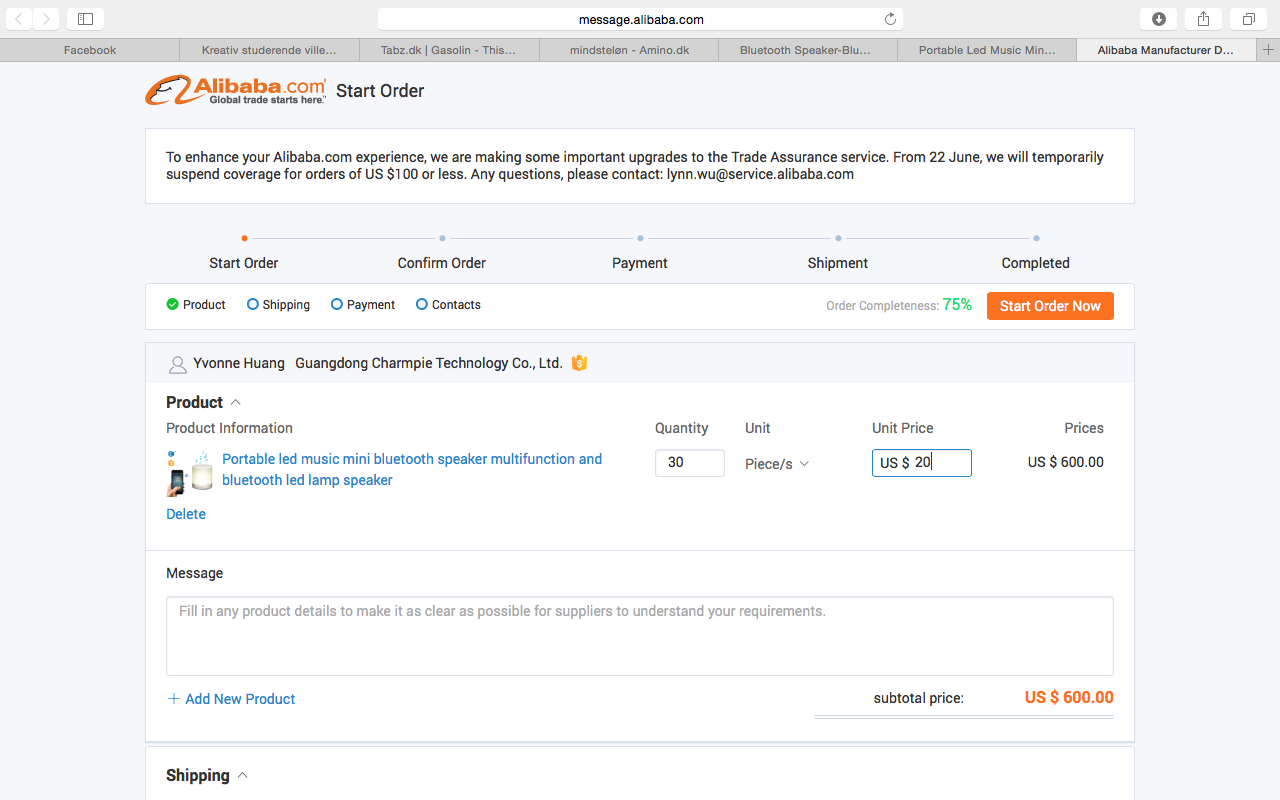Switch to the mindsteløn Amino.dk tab

[x=628, y=50]
